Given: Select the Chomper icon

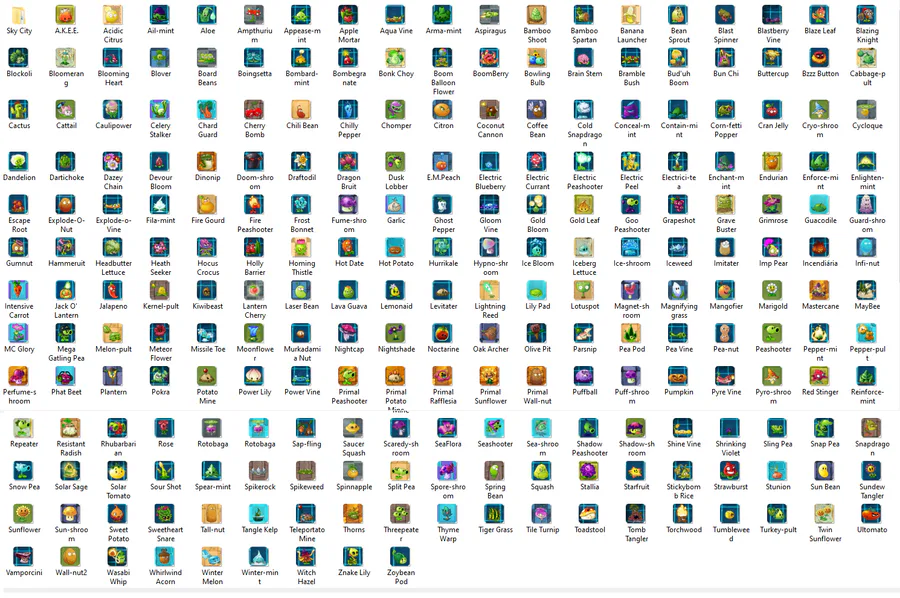Looking at the screenshot, I should point(395,110).
